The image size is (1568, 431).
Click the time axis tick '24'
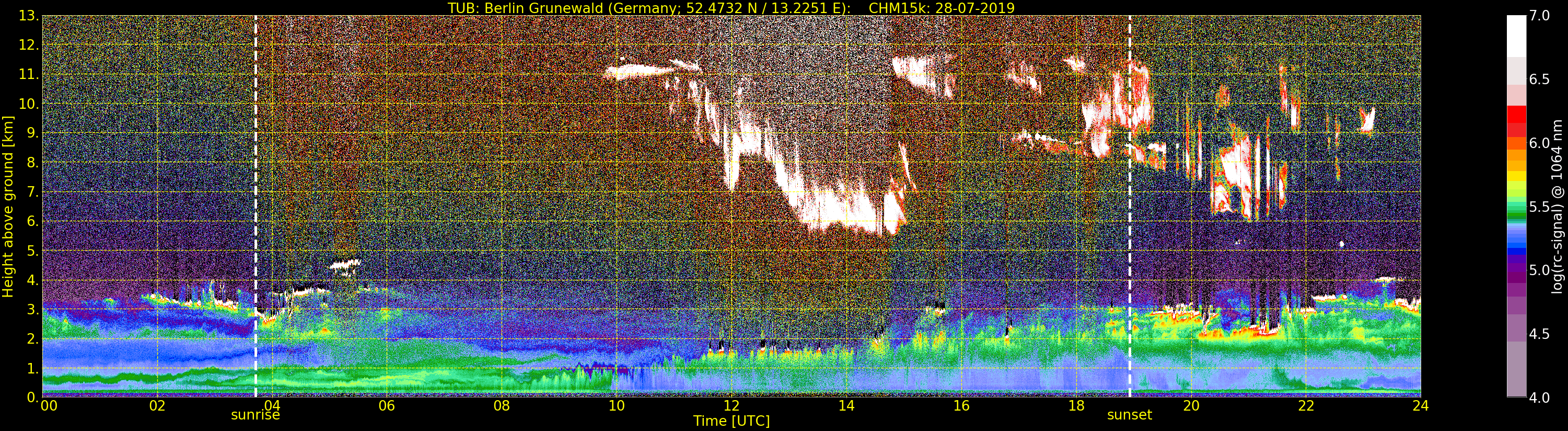[1420, 405]
